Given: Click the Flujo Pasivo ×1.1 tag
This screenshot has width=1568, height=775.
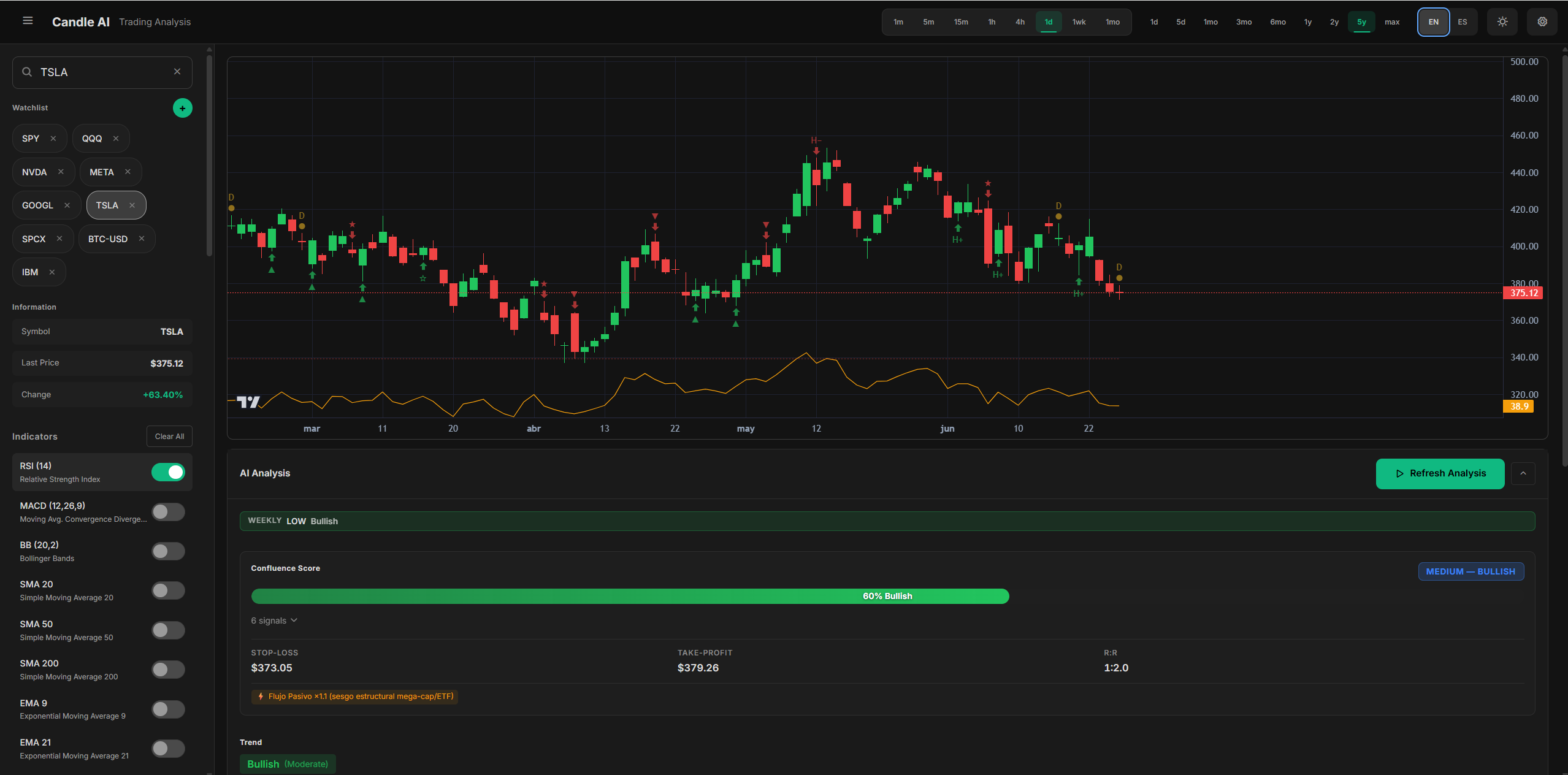Looking at the screenshot, I should tap(354, 697).
